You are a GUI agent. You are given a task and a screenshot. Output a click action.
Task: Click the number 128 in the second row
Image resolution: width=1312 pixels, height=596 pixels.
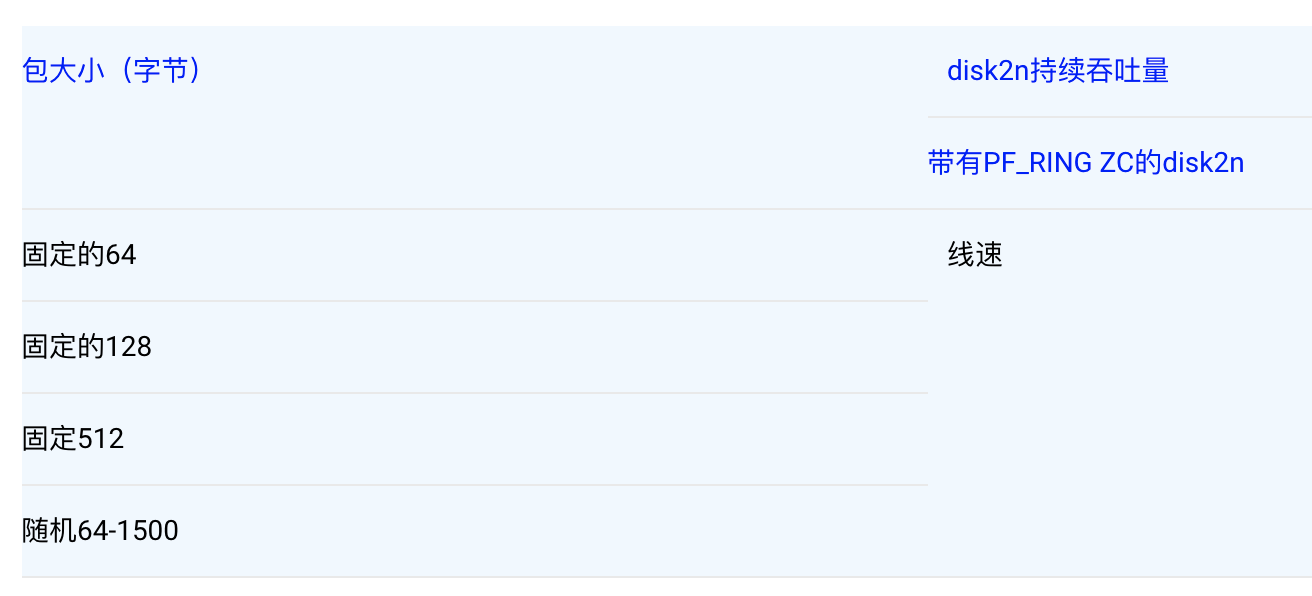click(129, 347)
